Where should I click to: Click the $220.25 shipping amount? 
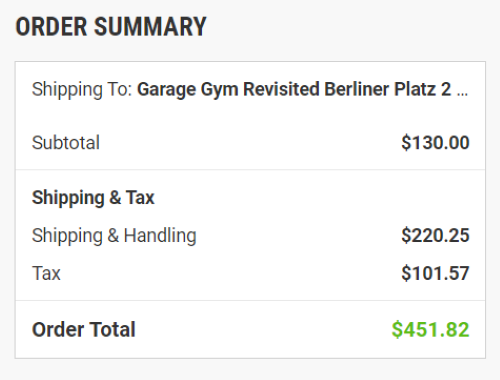[x=435, y=235]
